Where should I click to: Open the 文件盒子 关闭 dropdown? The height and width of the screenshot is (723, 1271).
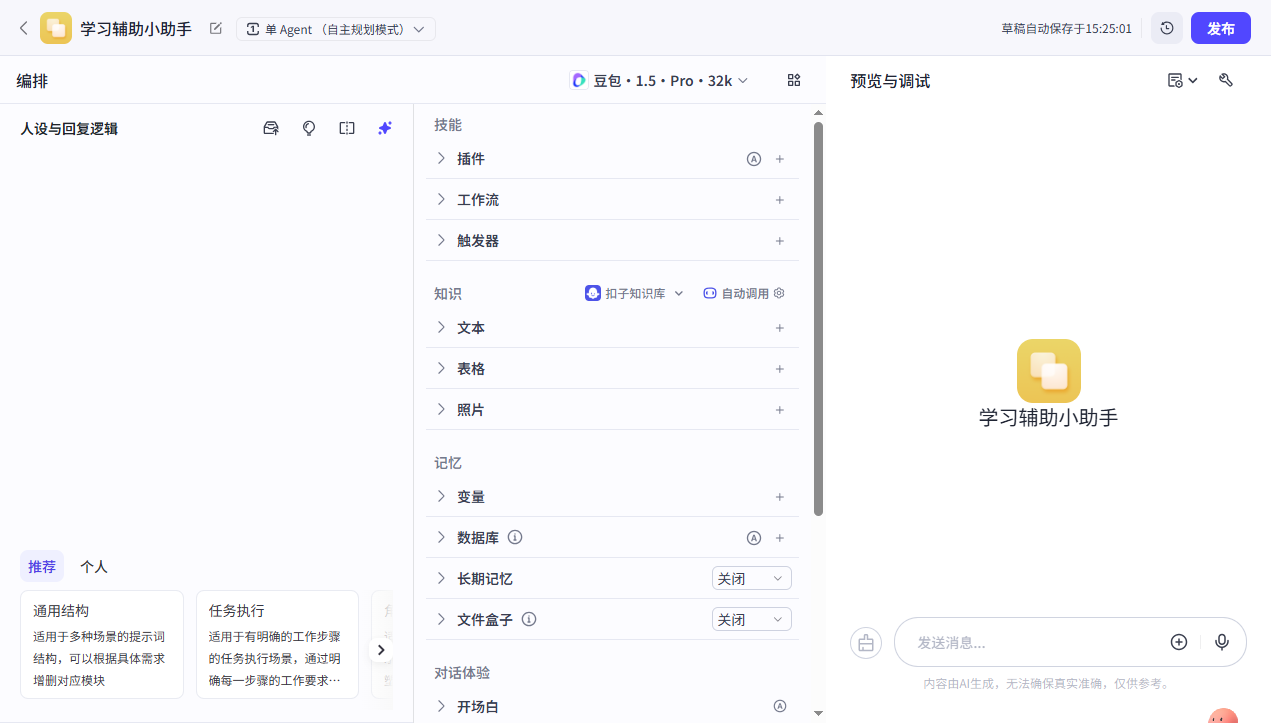(x=751, y=619)
